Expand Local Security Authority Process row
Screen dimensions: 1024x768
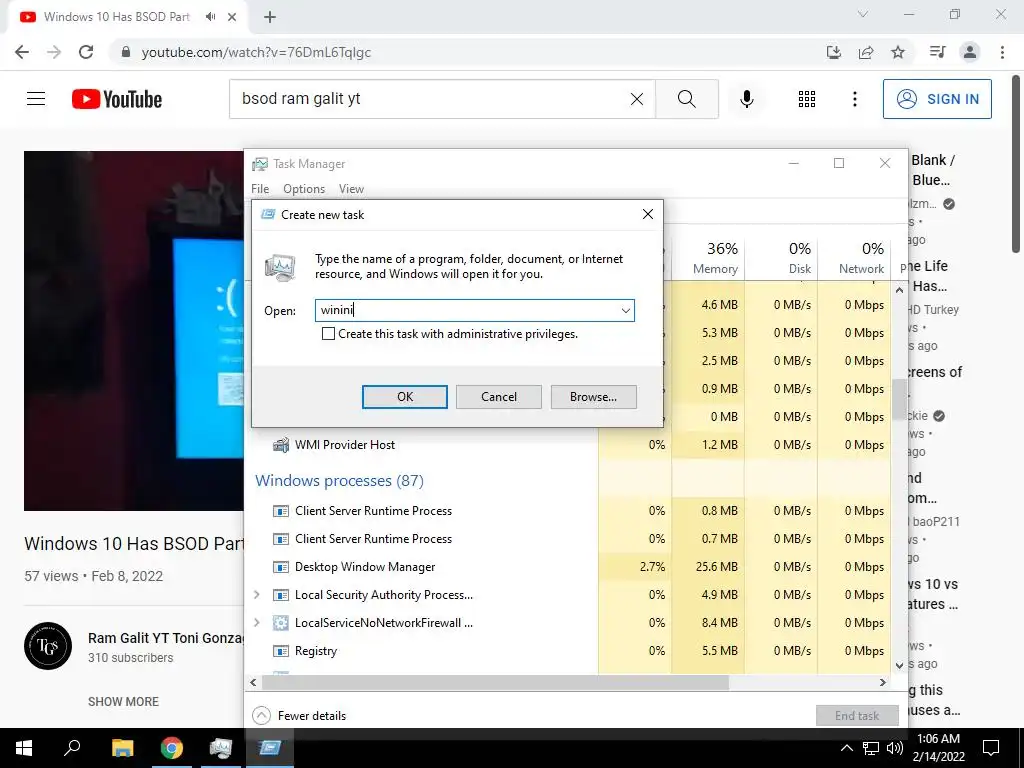click(257, 595)
